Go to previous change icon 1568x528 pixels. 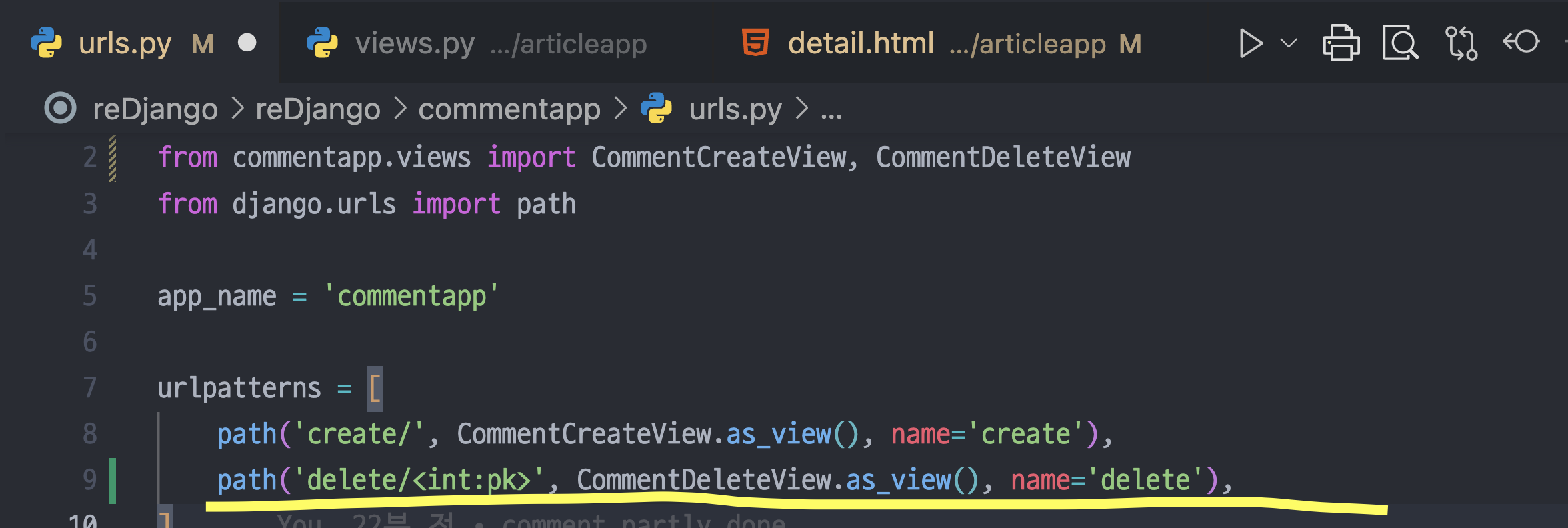(x=1521, y=42)
